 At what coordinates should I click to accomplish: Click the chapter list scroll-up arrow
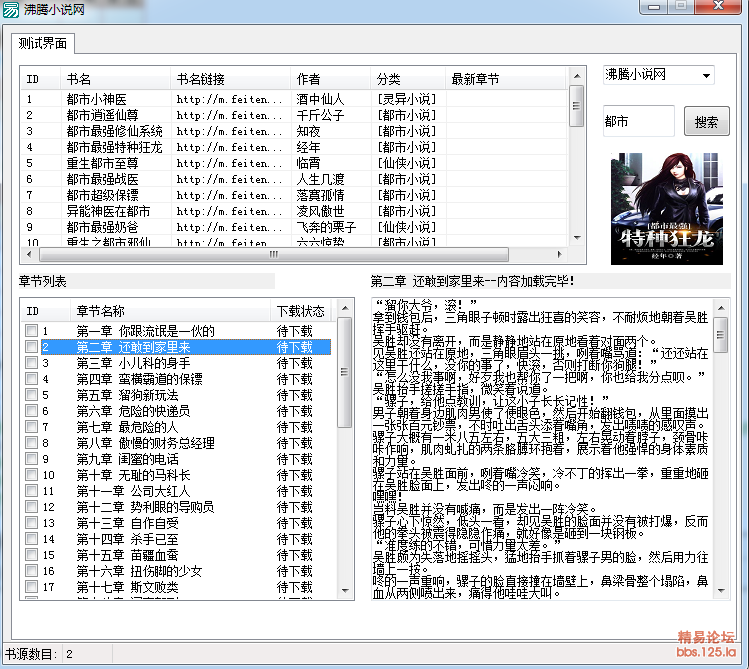tap(345, 308)
